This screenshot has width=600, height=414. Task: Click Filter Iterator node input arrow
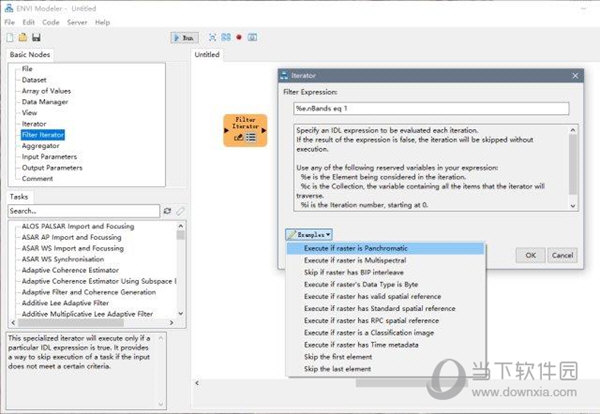(x=226, y=130)
